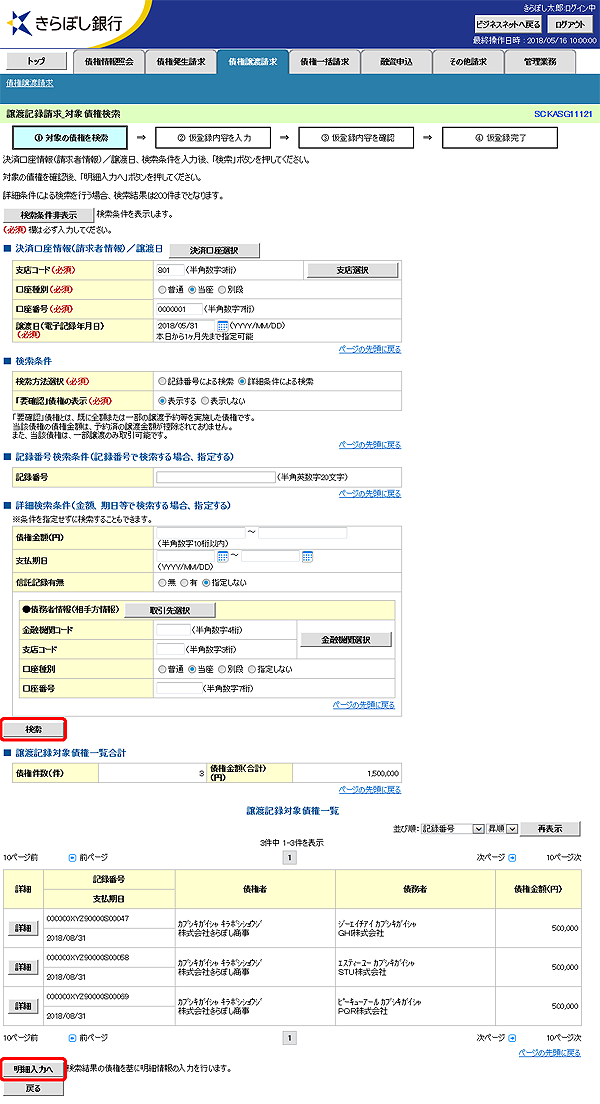This screenshot has width=600, height=1104.
Task: Switch to その他請求 tab
Action: point(468,62)
